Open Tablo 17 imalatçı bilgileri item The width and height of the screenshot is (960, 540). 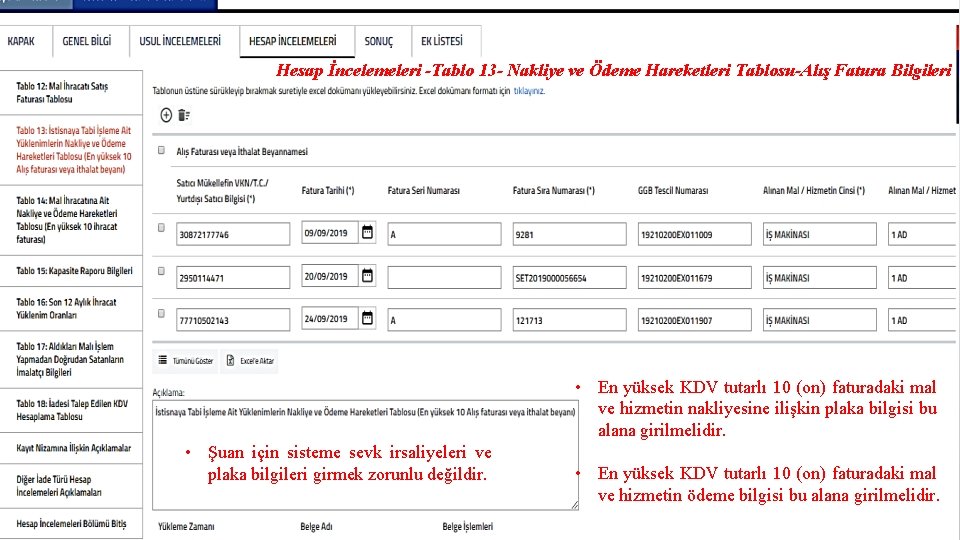click(x=71, y=359)
